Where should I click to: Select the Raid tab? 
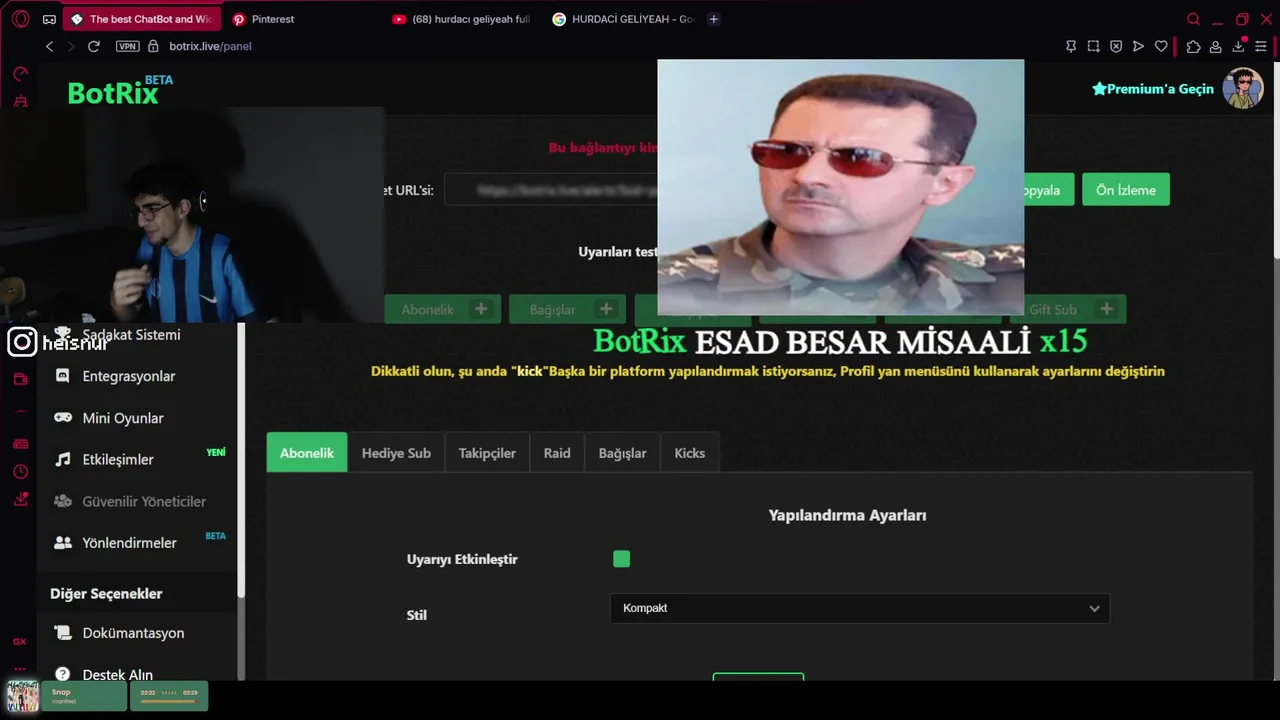557,453
